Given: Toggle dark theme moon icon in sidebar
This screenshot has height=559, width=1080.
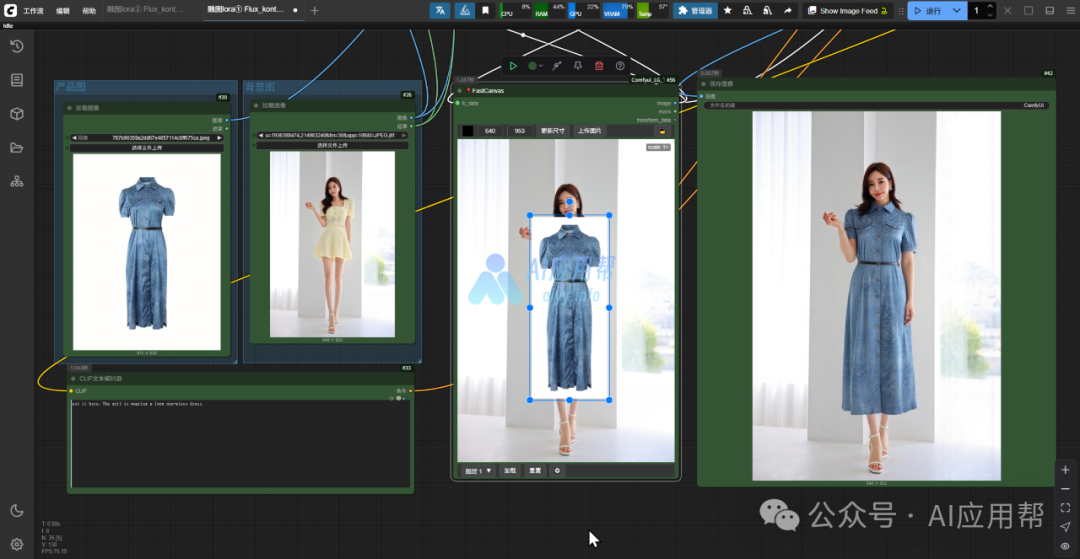Looking at the screenshot, I should [x=16, y=510].
